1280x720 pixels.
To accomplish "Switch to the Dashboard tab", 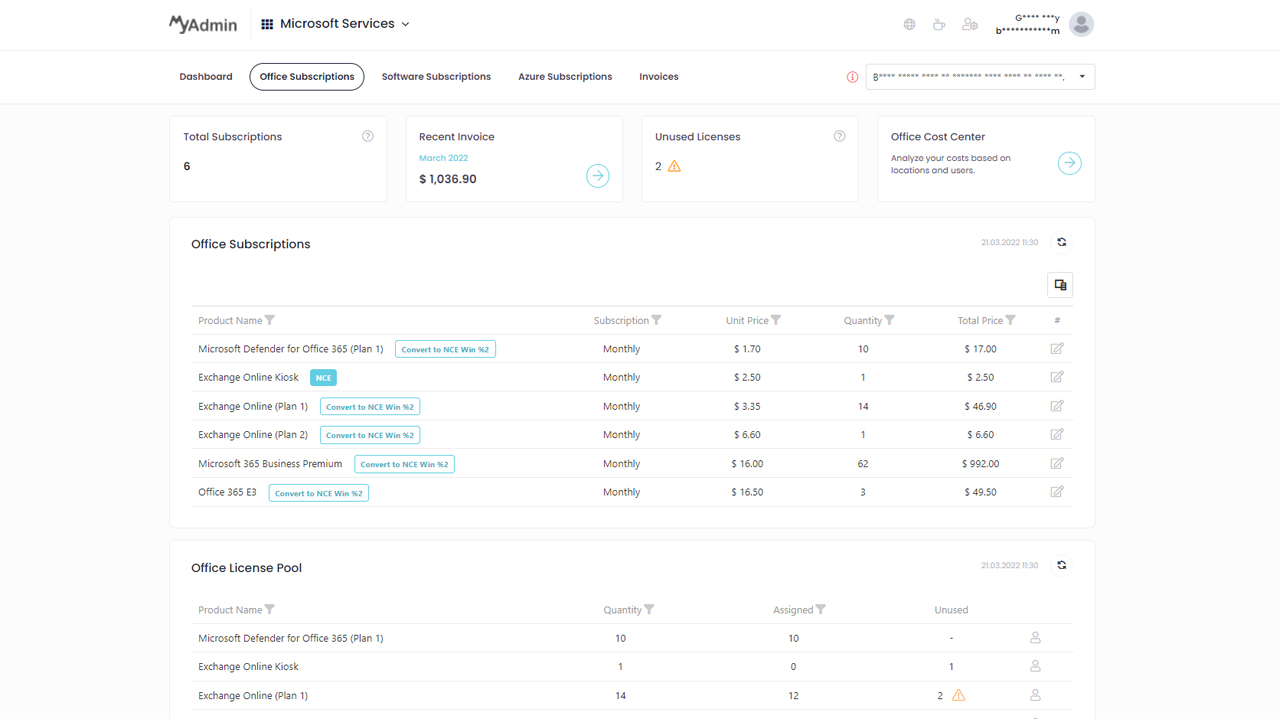I will (x=206, y=77).
